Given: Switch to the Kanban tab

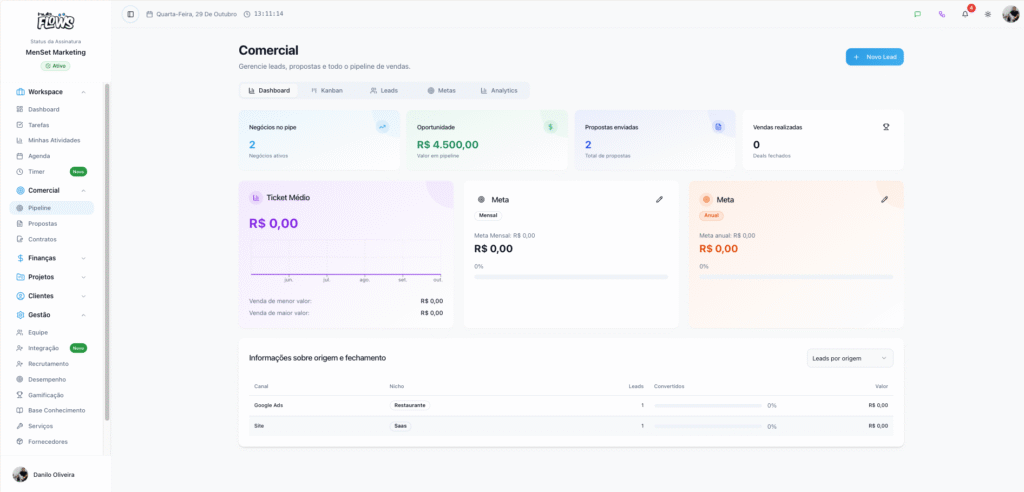Looking at the screenshot, I should point(327,90).
